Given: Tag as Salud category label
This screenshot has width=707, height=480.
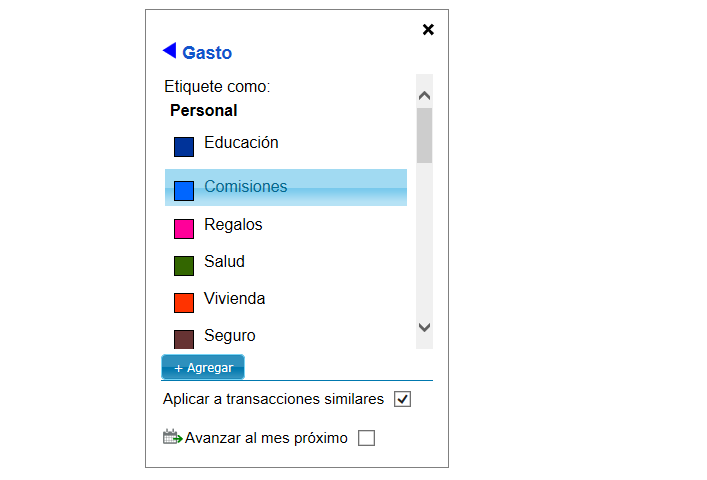Looking at the screenshot, I should coord(224,262).
